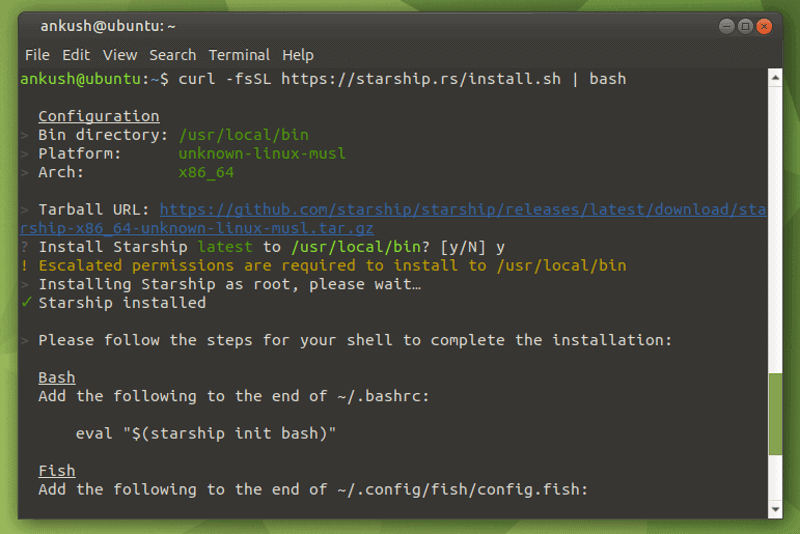
Task: Maximize the terminal window
Action: point(745,26)
